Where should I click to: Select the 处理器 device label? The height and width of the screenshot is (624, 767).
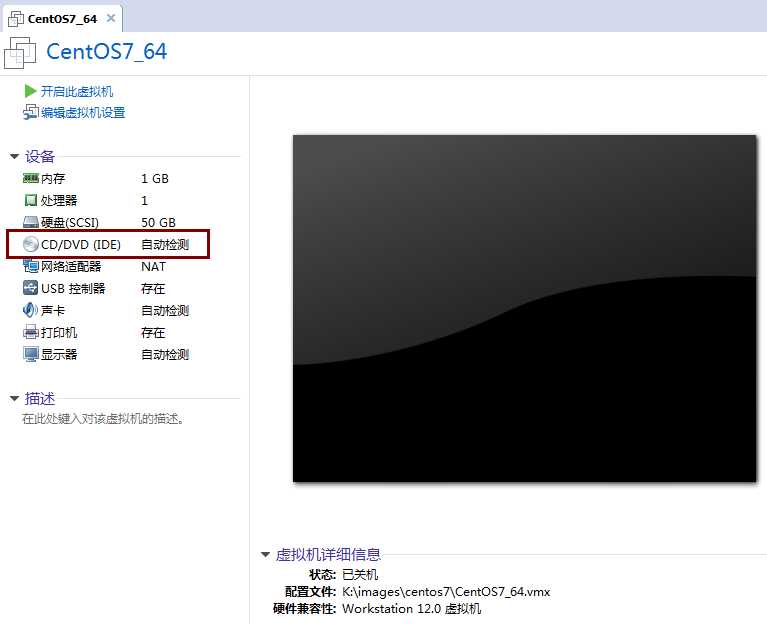[59, 201]
